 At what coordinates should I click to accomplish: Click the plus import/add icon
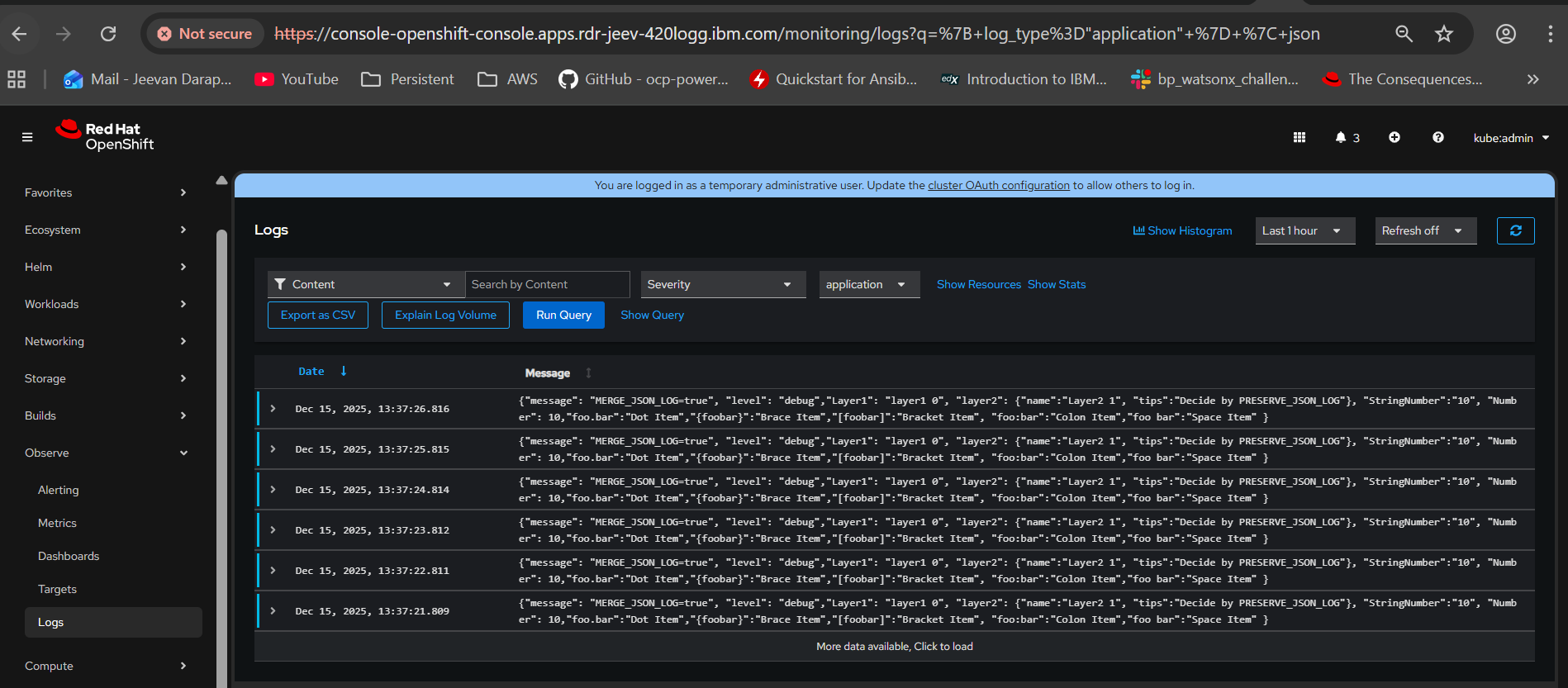1395,138
